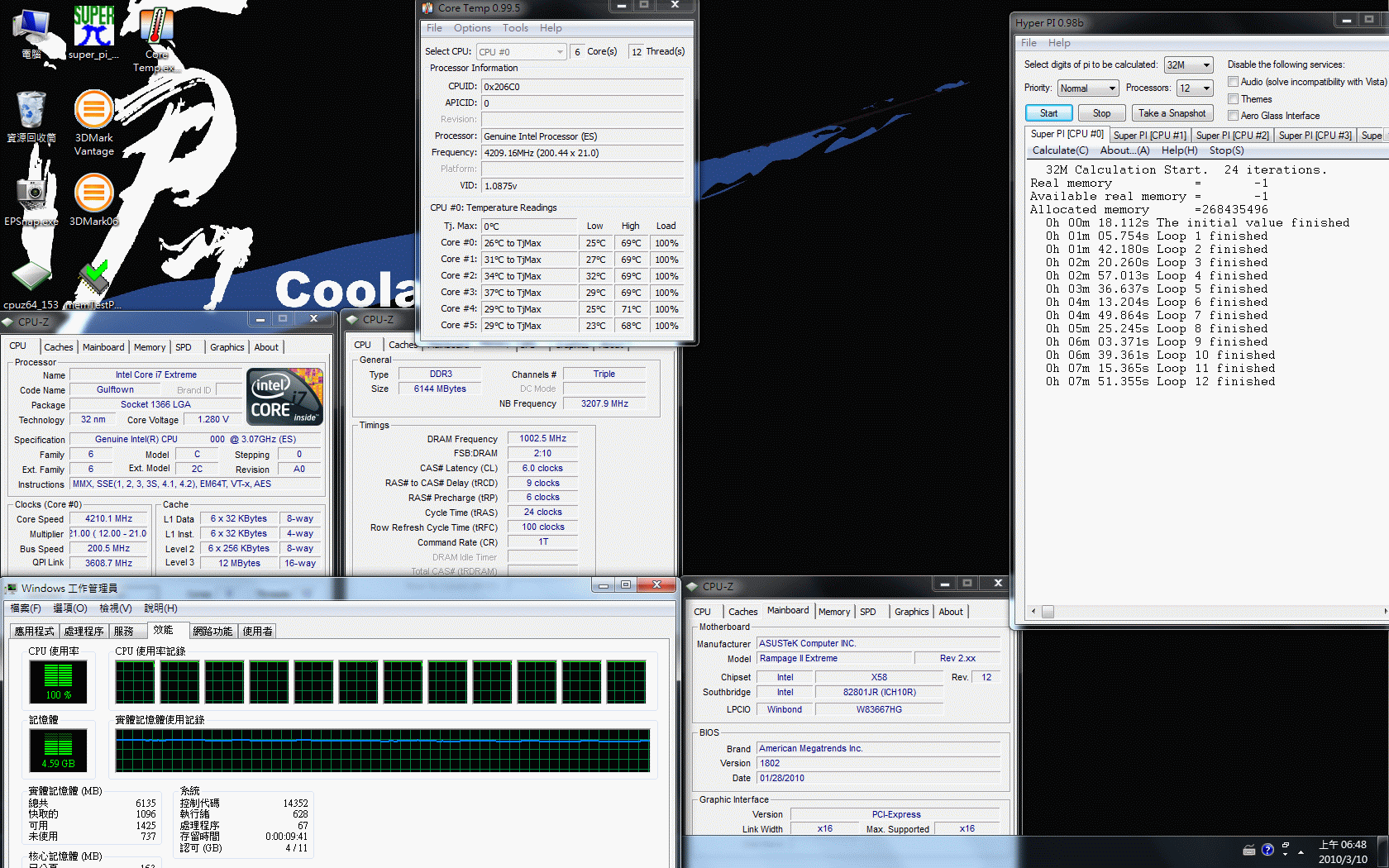Open Core Temp desktop shortcut
This screenshot has width=1389, height=868.
156,40
